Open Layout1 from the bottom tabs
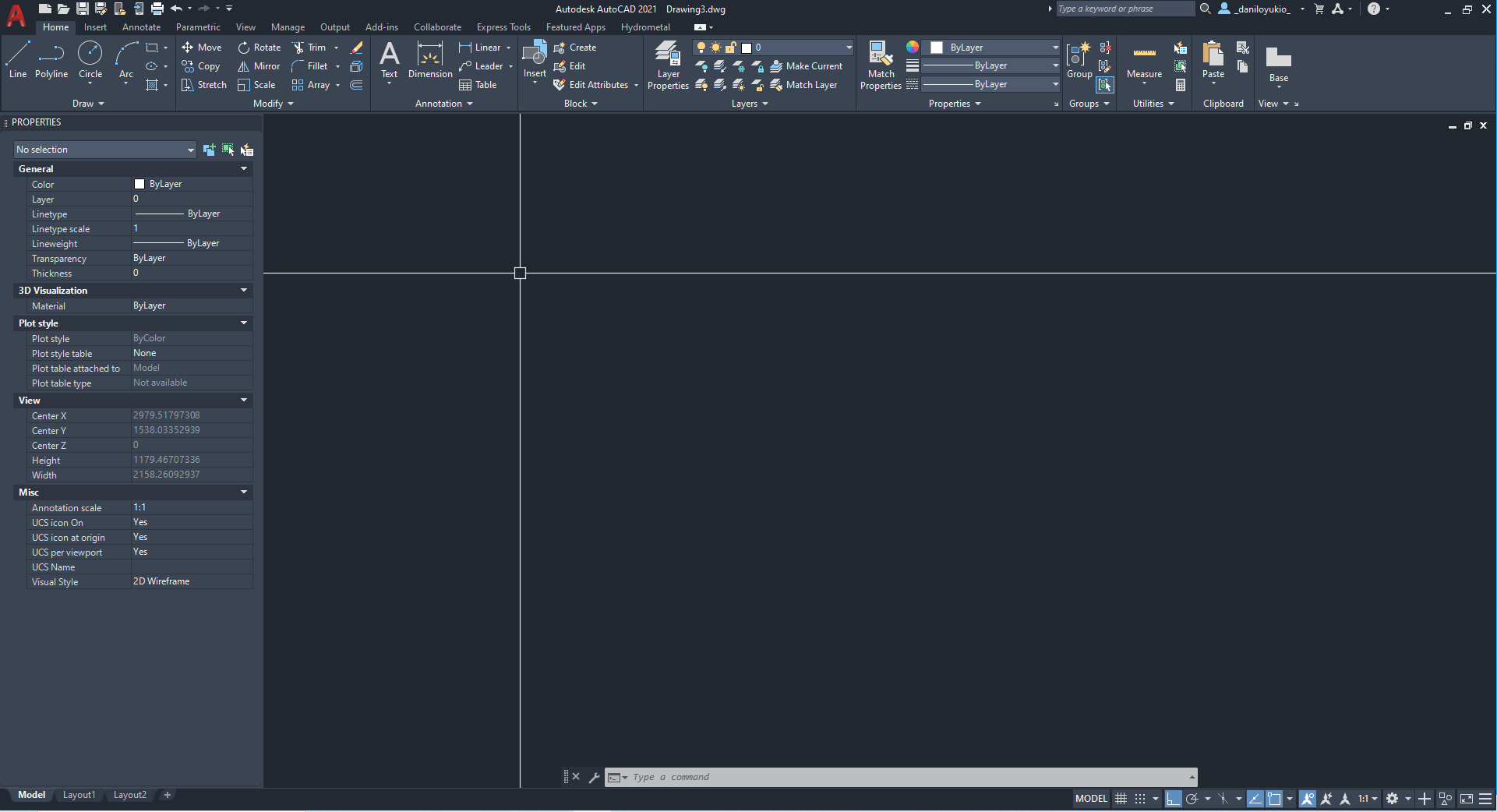The width and height of the screenshot is (1497, 812). 79,795
